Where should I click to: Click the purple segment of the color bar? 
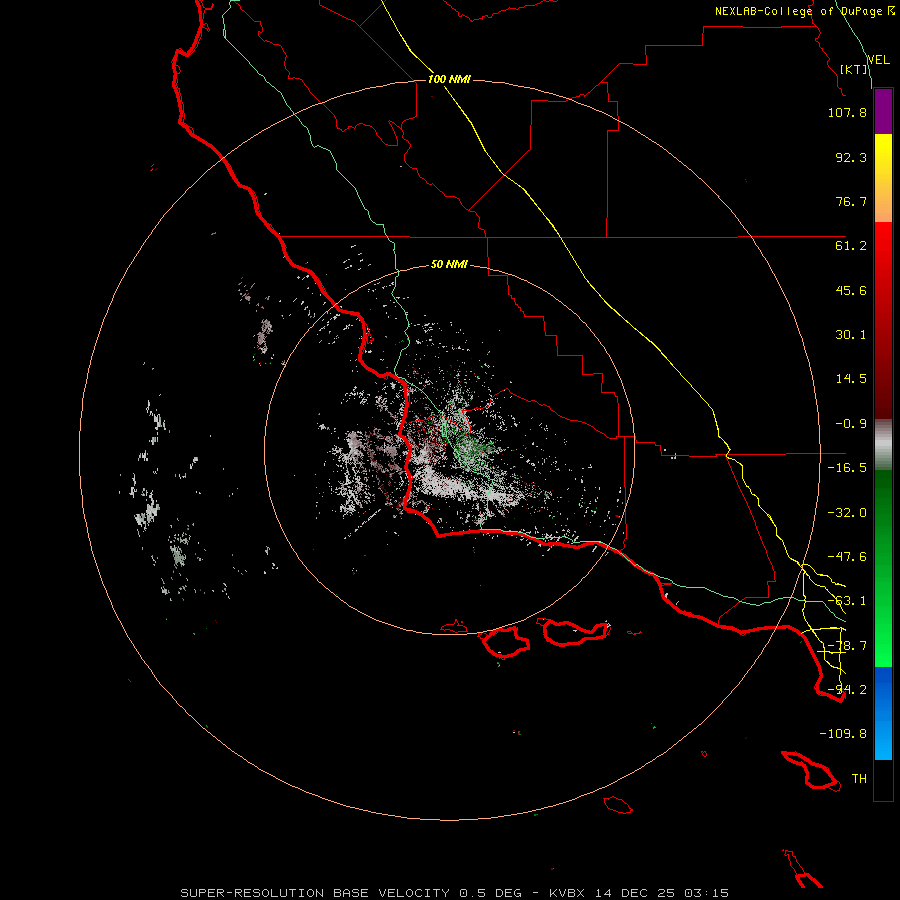[x=883, y=112]
